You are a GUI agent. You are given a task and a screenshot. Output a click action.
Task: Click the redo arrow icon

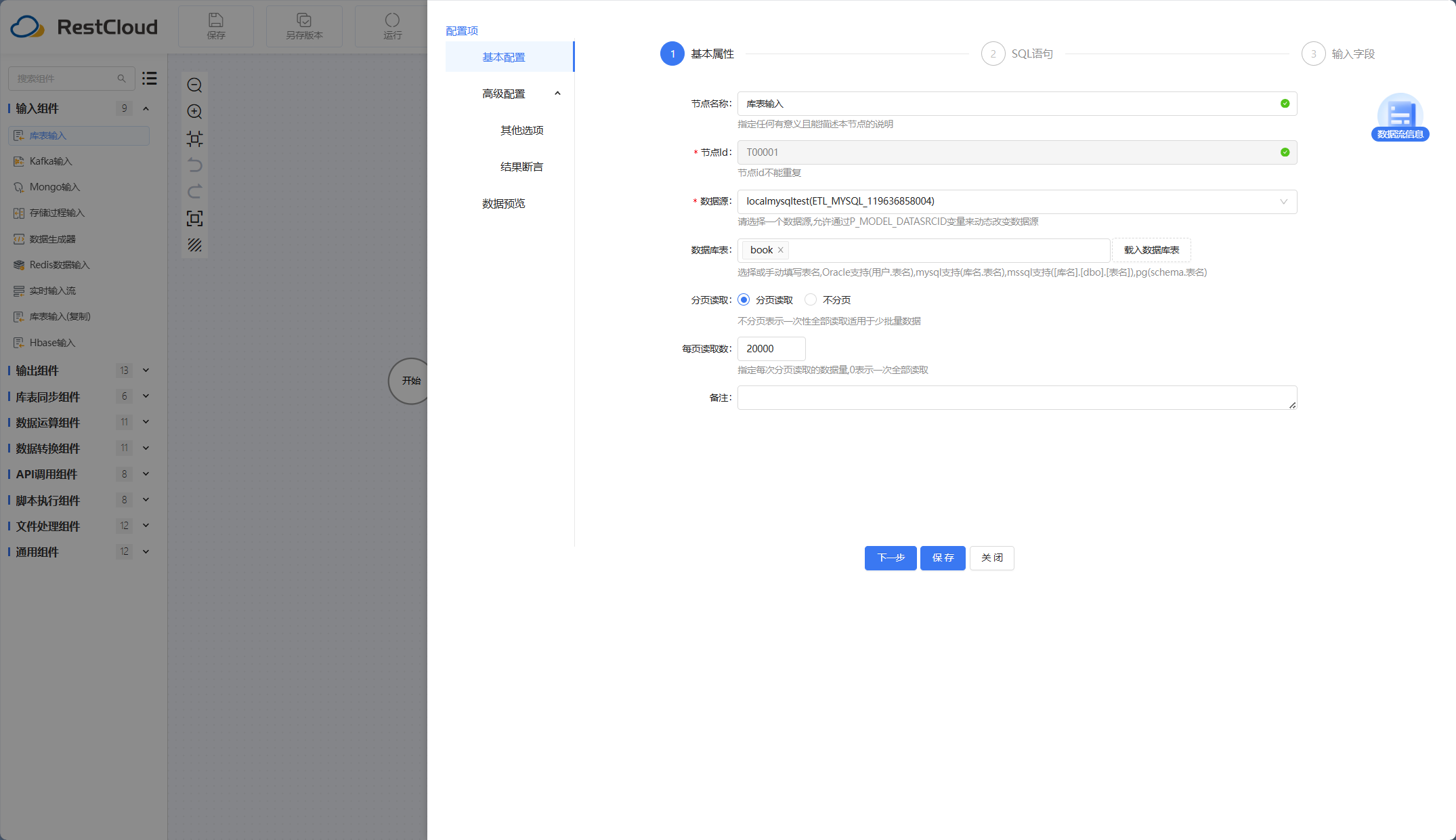tap(194, 192)
